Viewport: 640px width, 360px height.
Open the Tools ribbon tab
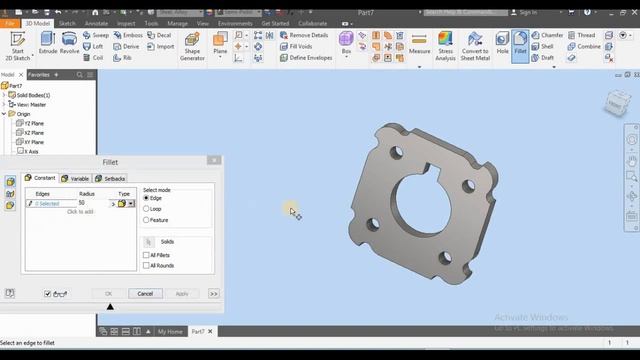coord(151,24)
